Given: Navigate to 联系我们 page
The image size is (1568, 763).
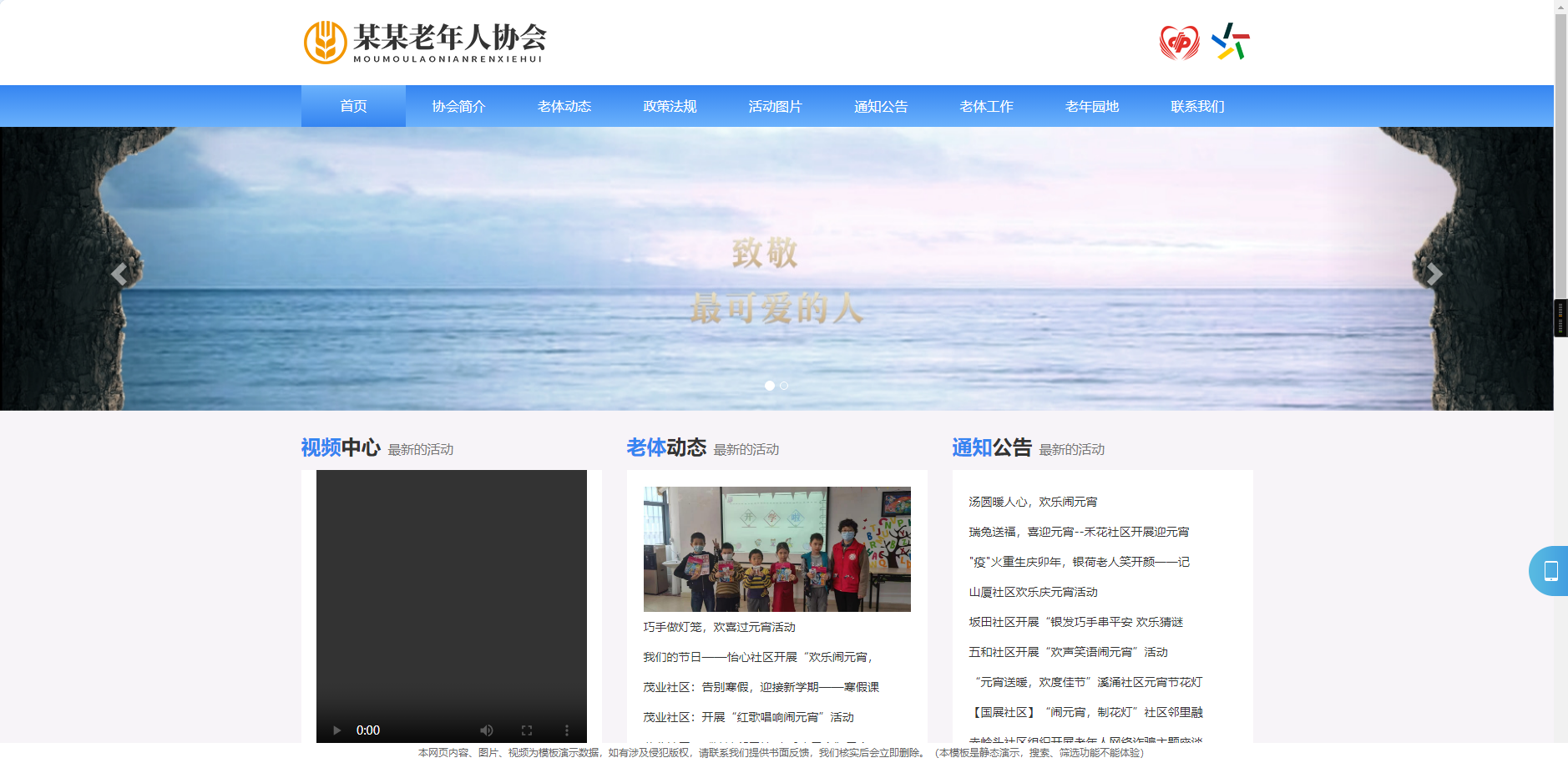Looking at the screenshot, I should (1197, 106).
